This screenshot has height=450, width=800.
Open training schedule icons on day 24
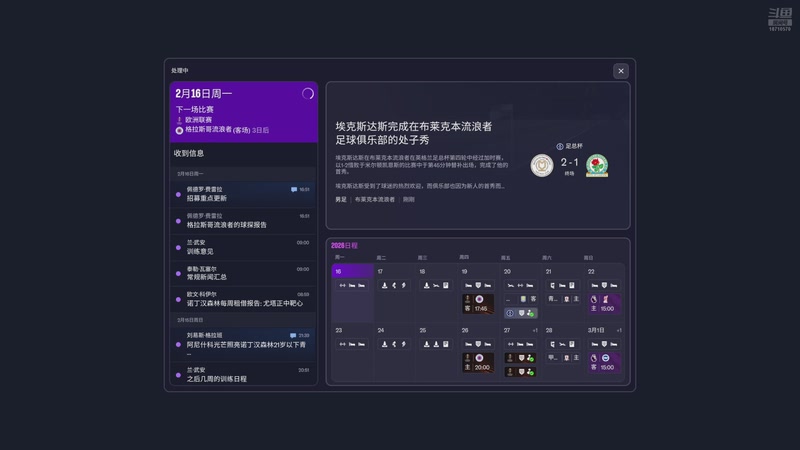pyautogui.click(x=394, y=344)
